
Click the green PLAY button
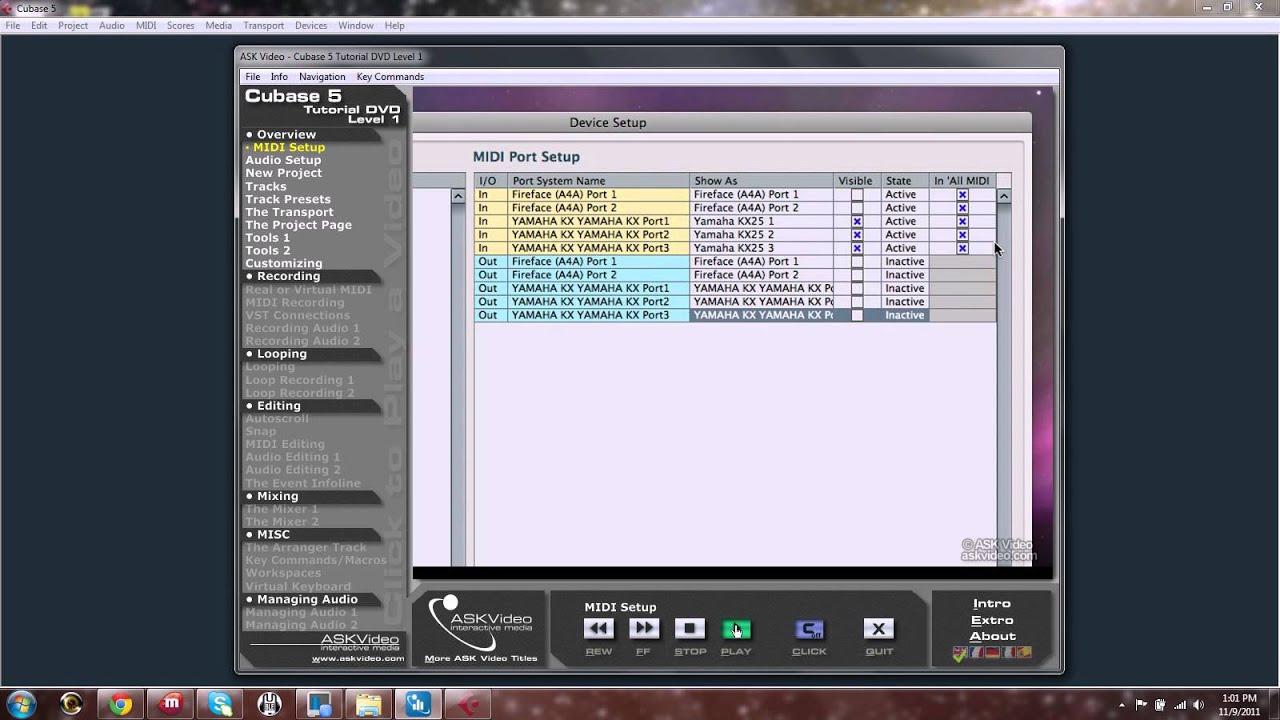click(x=736, y=629)
